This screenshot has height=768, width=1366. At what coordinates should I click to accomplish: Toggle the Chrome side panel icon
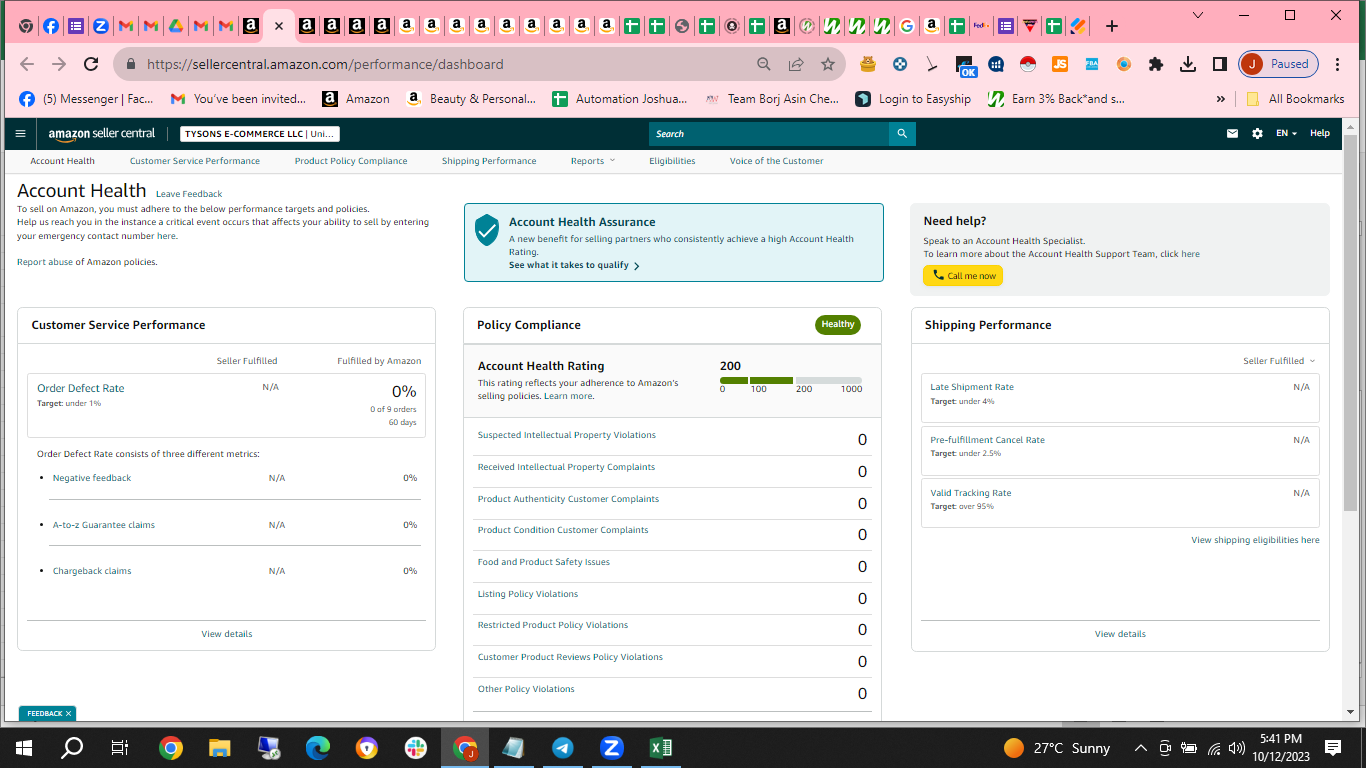(1220, 64)
